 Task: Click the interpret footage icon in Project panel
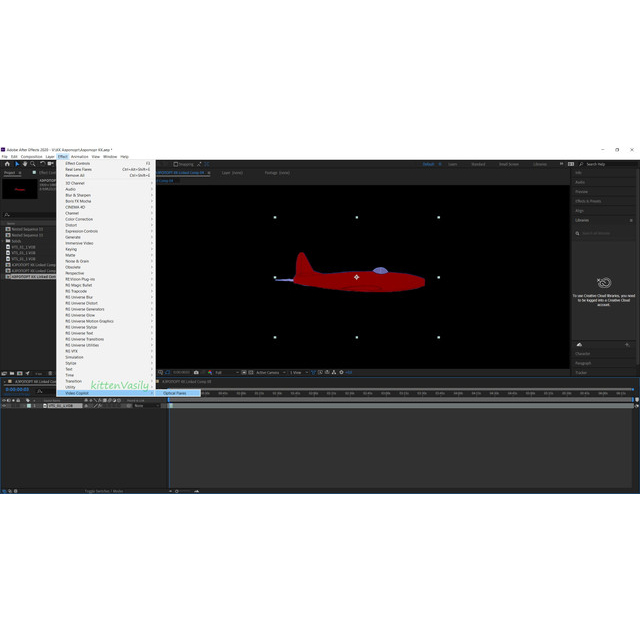click(4, 373)
